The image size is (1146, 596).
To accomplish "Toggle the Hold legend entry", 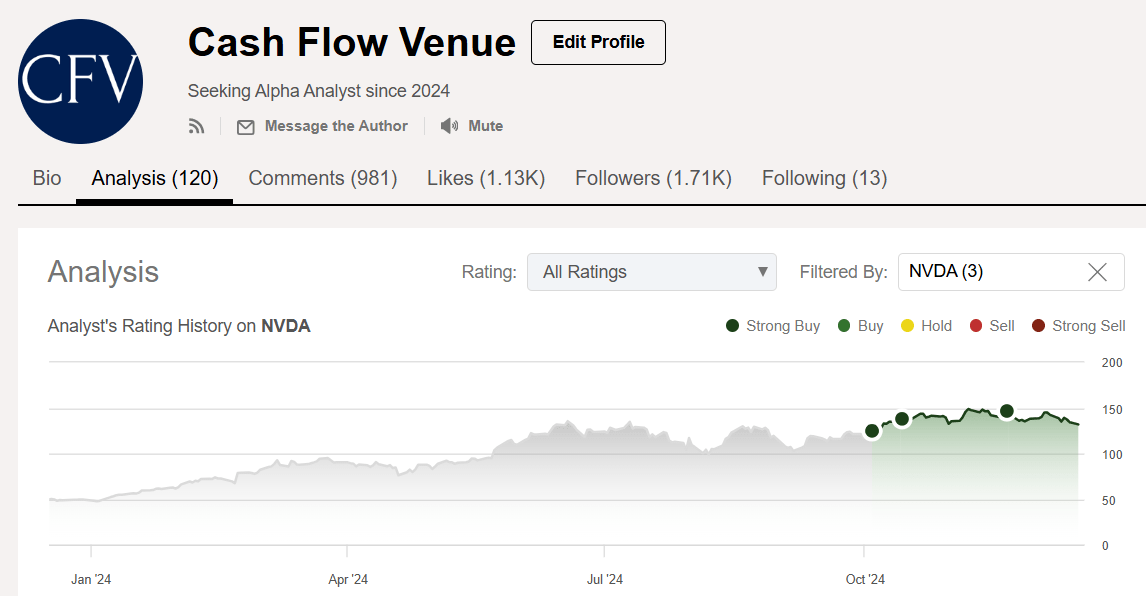I will point(926,326).
